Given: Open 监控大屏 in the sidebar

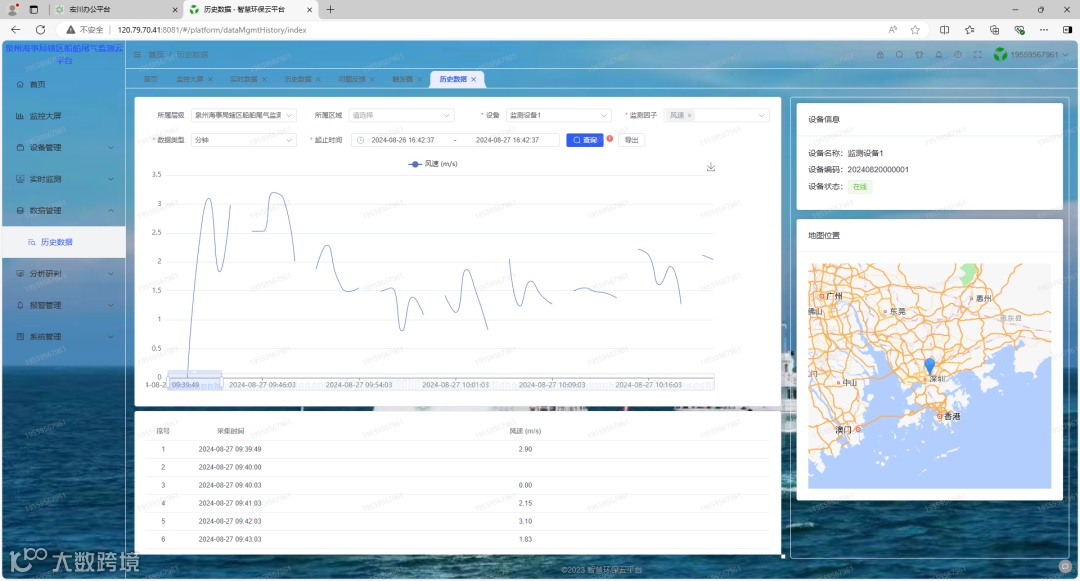Looking at the screenshot, I should pos(64,116).
